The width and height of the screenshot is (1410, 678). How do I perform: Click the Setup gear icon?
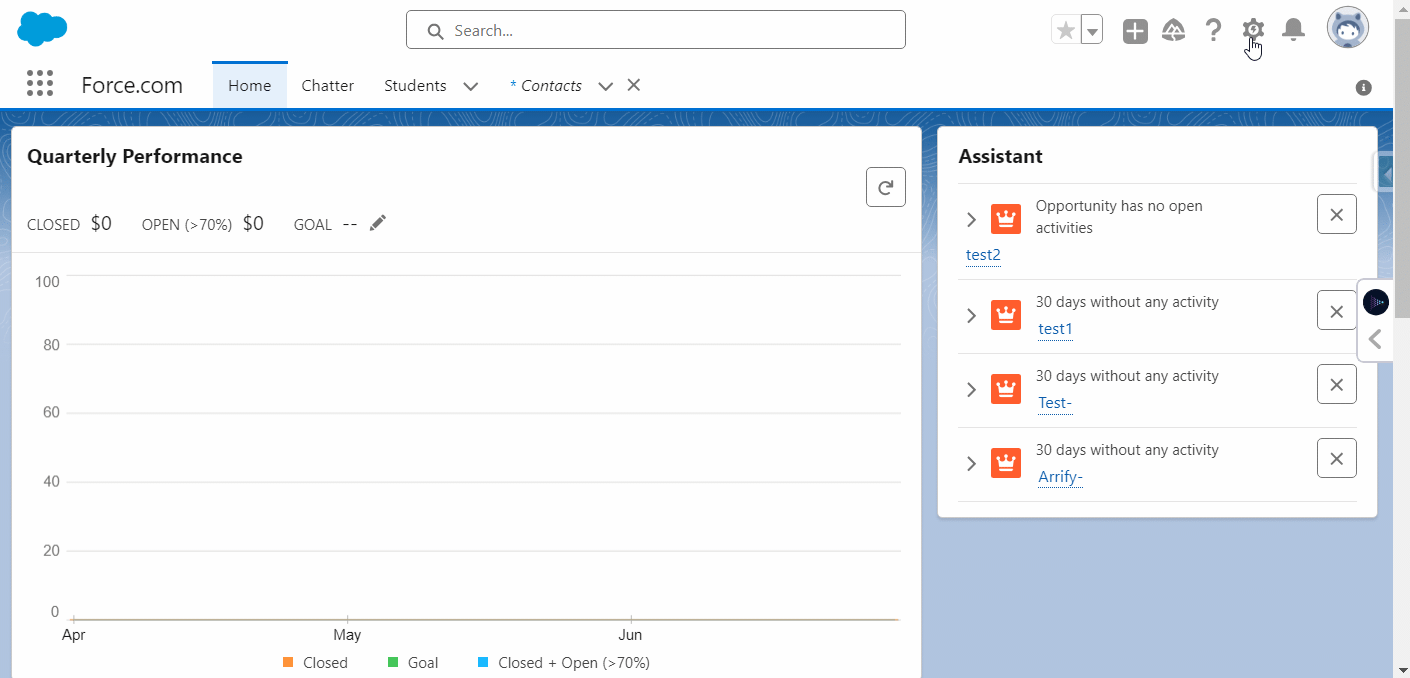pyautogui.click(x=1253, y=30)
